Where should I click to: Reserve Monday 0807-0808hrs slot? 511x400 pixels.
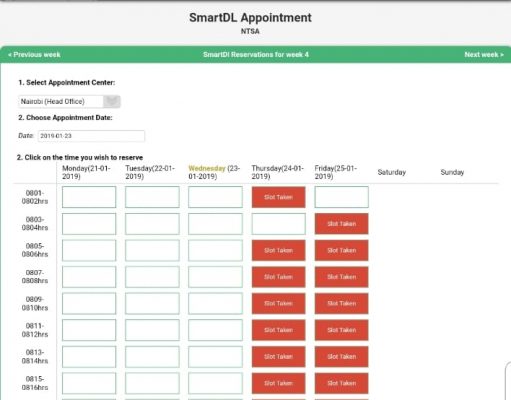[x=89, y=277]
